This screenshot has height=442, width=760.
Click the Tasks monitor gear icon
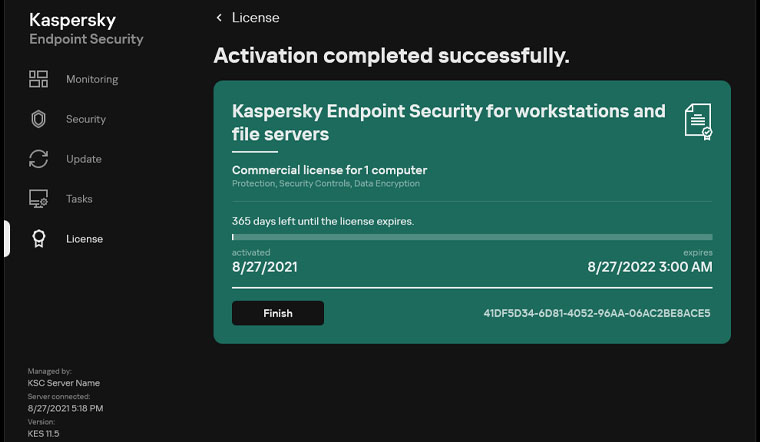(x=38, y=199)
